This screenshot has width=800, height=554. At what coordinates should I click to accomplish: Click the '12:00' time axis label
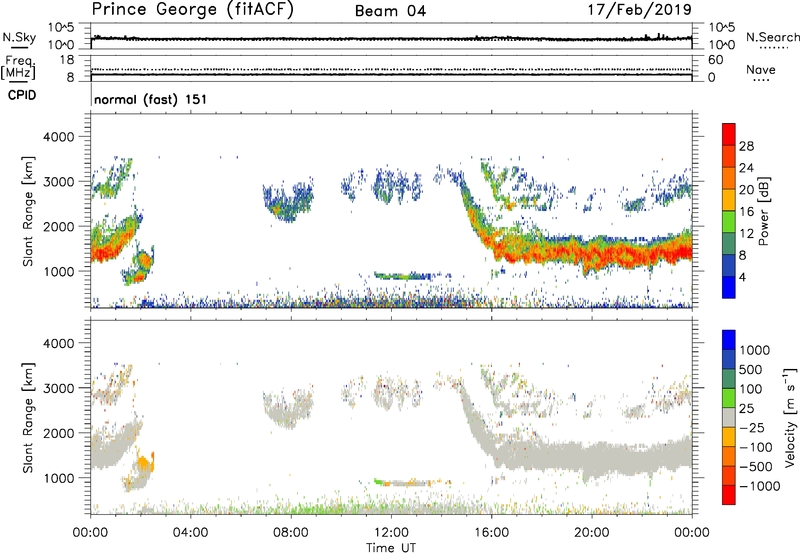tap(391, 533)
